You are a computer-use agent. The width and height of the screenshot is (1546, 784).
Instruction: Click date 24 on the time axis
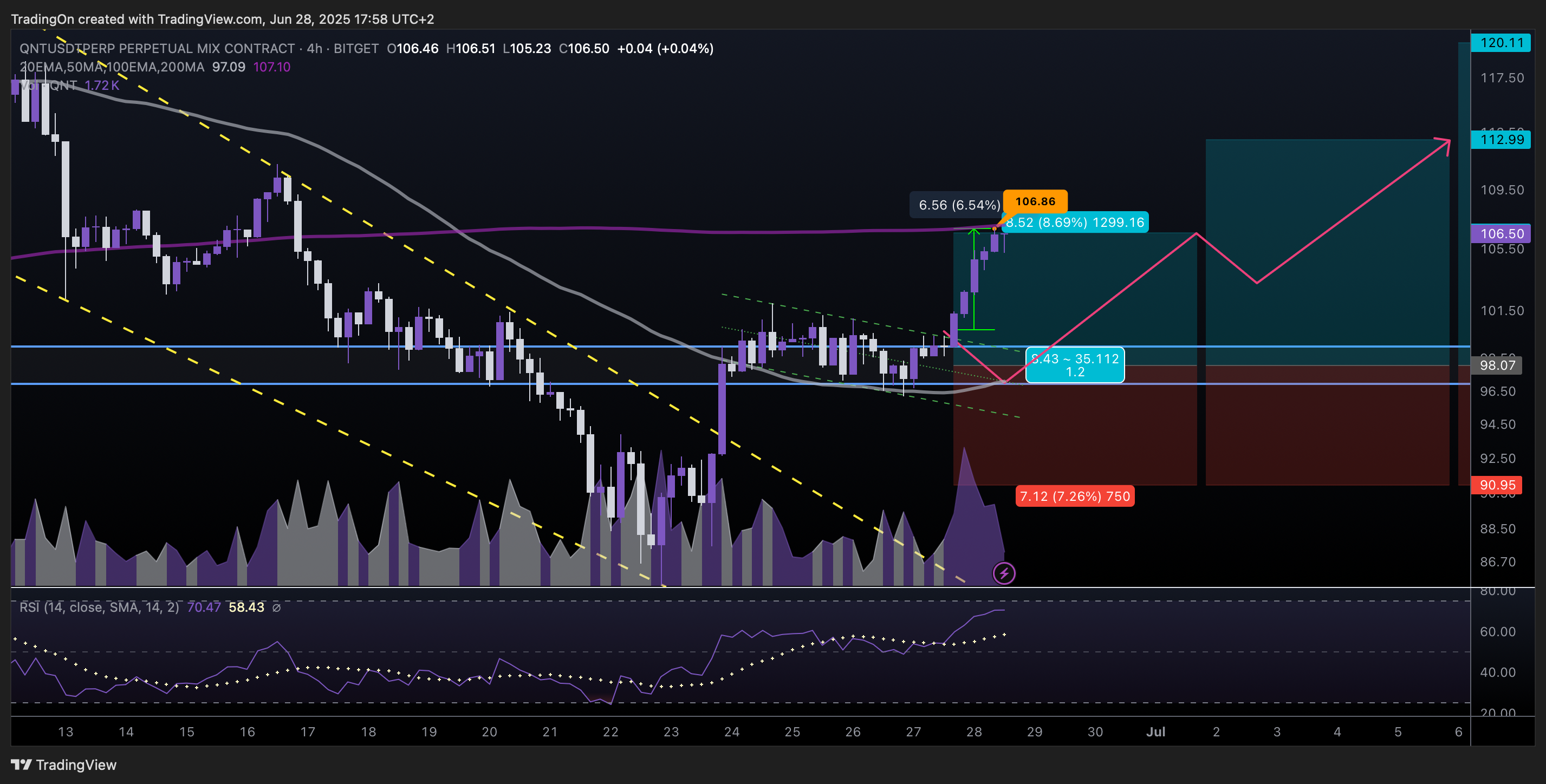pyautogui.click(x=732, y=732)
